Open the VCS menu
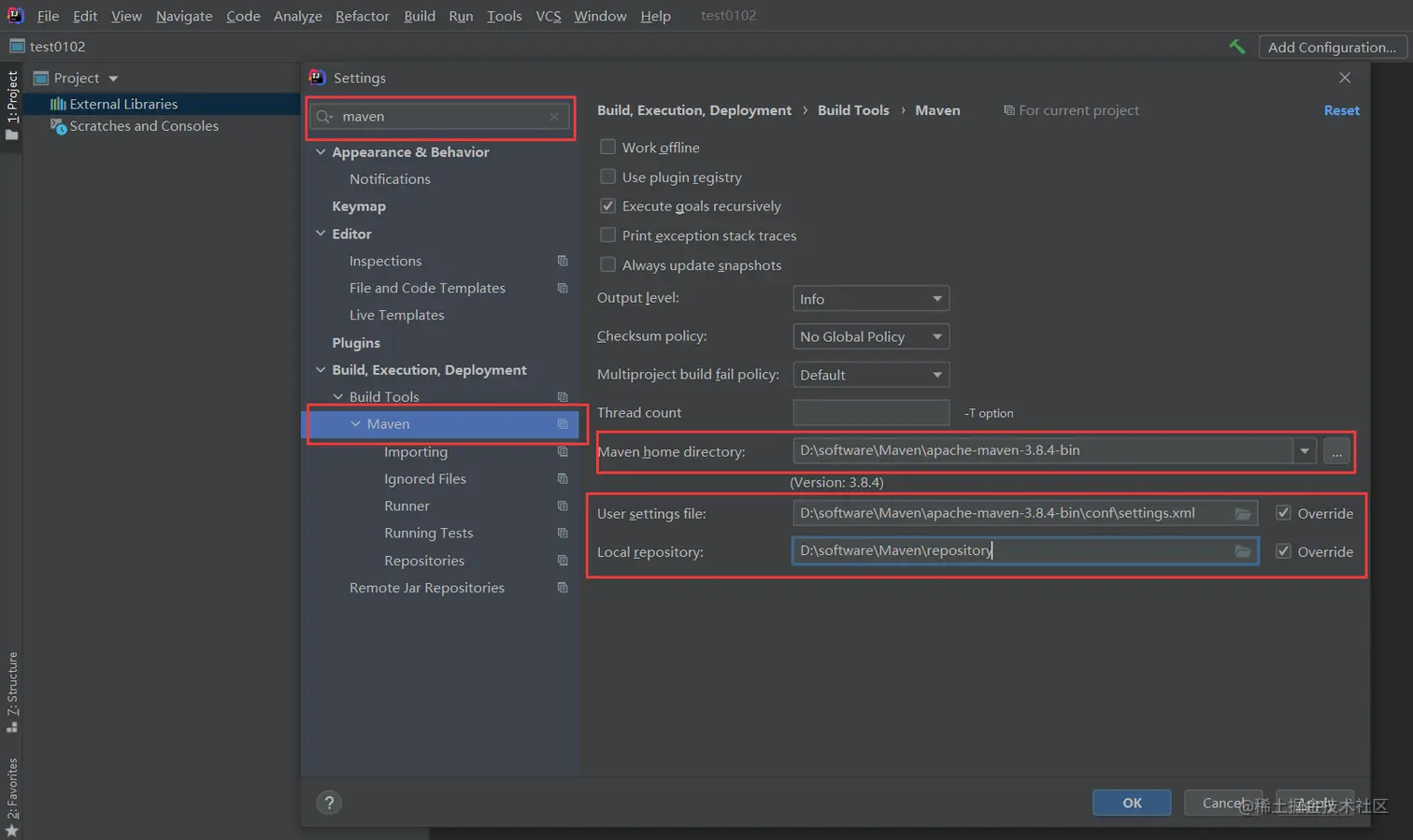The width and height of the screenshot is (1413, 840). click(549, 16)
